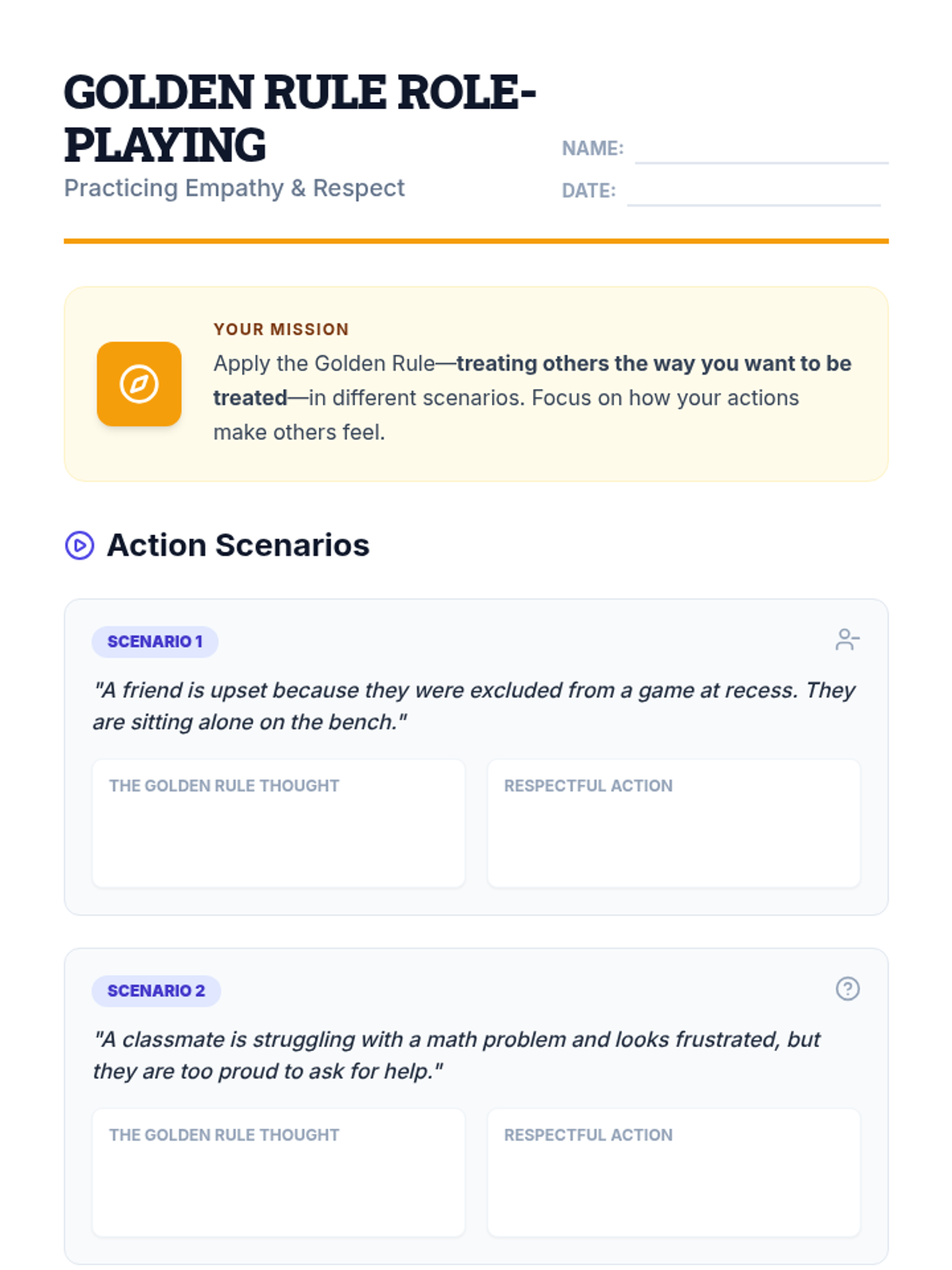The width and height of the screenshot is (952, 1270).
Task: Focus Scenario 2's Golden Rule Thought box
Action: coord(278,1183)
